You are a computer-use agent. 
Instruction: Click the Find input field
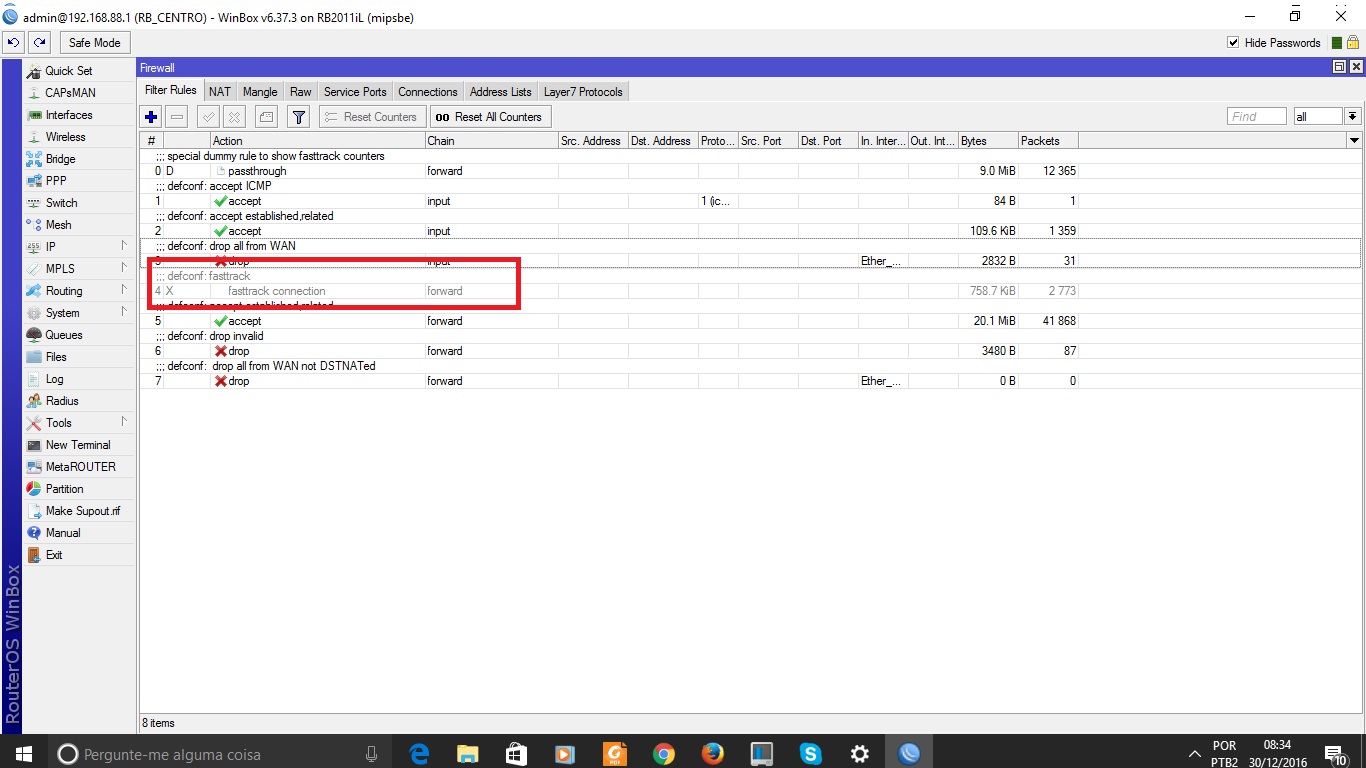[1257, 117]
